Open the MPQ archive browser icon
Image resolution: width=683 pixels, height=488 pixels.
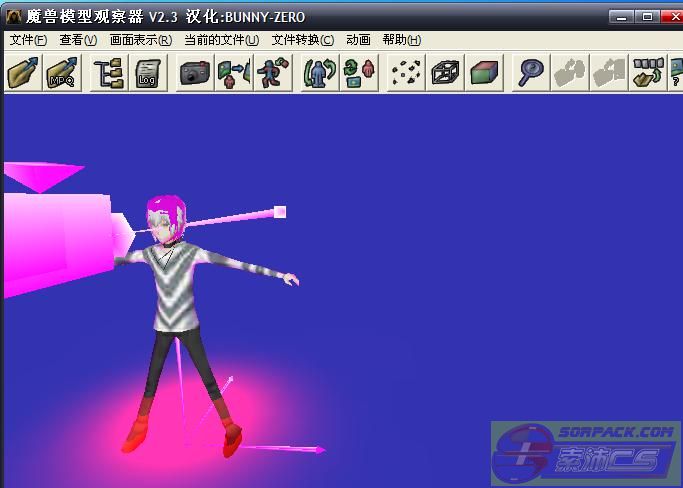[x=64, y=73]
